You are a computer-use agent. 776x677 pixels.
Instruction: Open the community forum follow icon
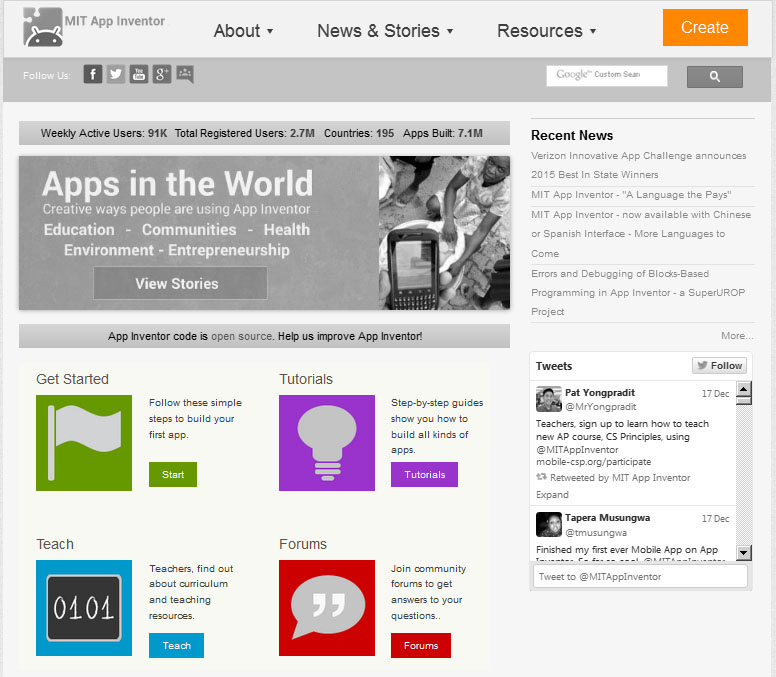(185, 74)
